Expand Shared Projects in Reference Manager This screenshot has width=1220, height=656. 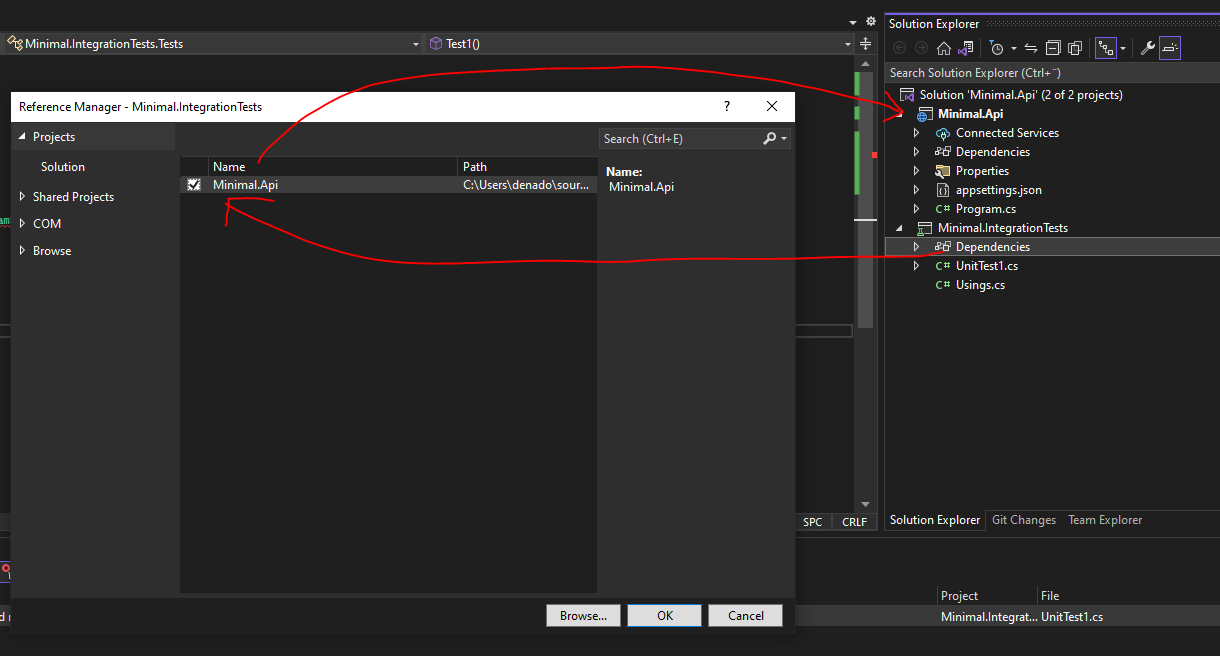23,197
